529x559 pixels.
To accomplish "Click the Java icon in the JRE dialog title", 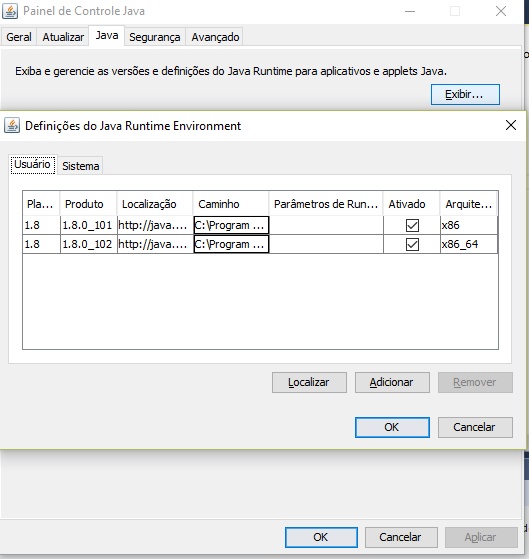I will tap(12, 126).
